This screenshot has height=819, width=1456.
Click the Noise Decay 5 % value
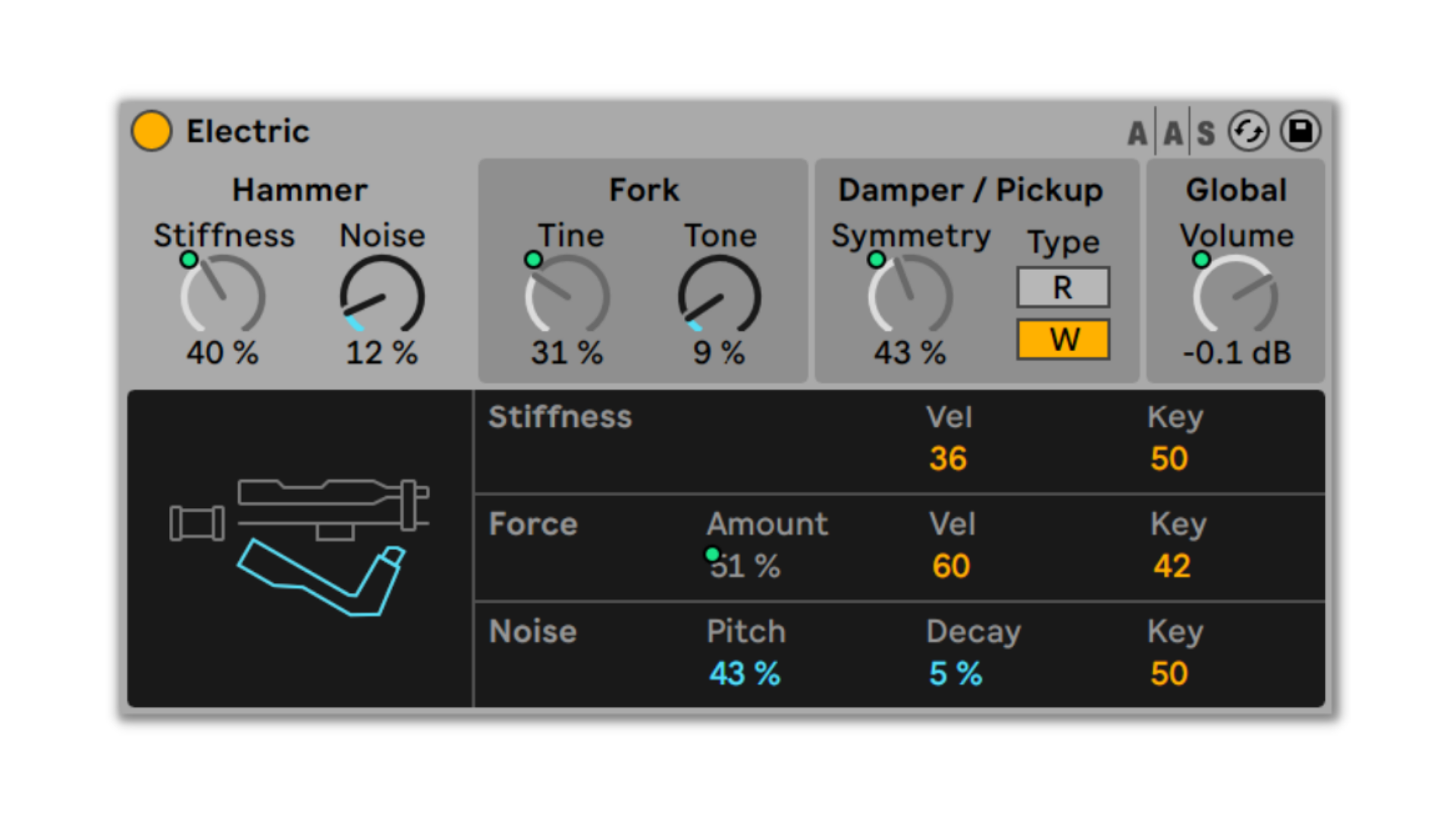[955, 674]
